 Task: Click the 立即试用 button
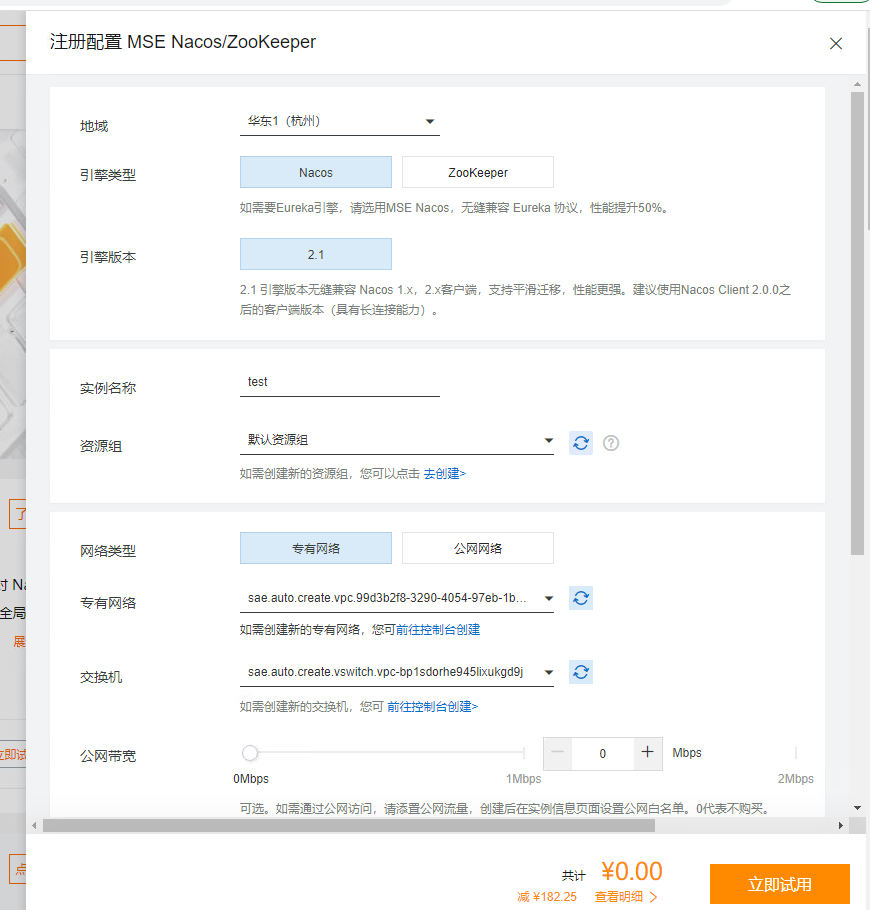779,884
